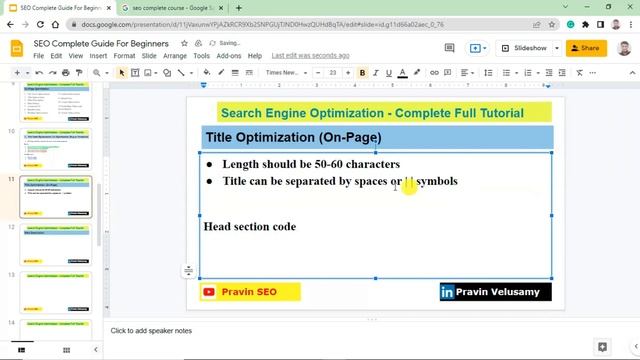Set border dash style
This screenshot has width=640, height=360.
tap(249, 73)
